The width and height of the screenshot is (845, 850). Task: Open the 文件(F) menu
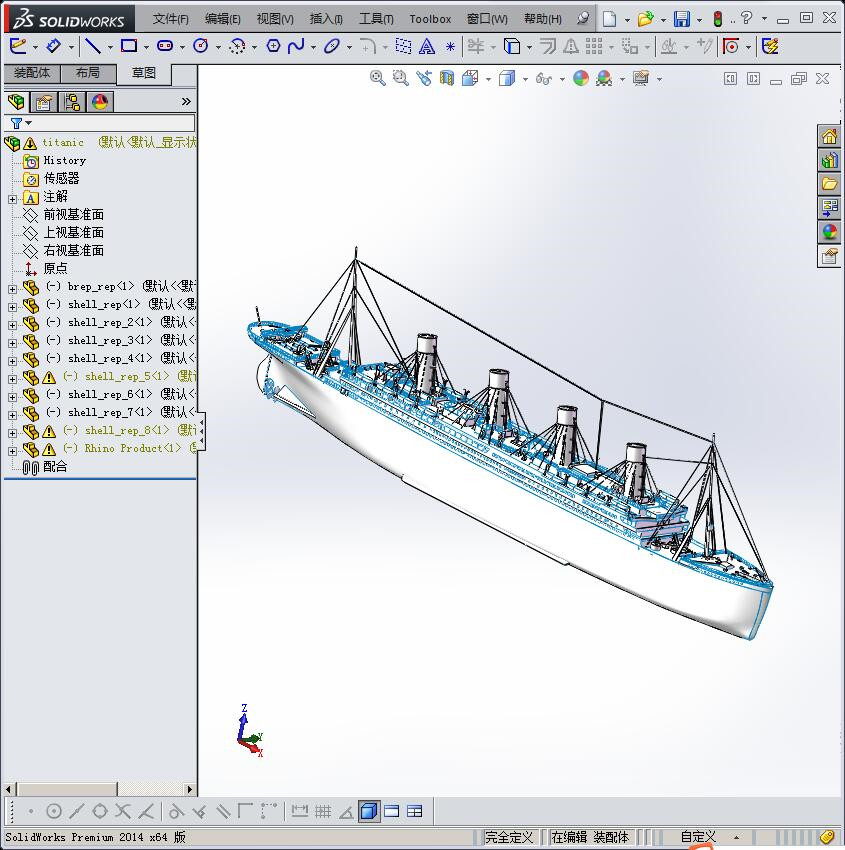pos(170,19)
